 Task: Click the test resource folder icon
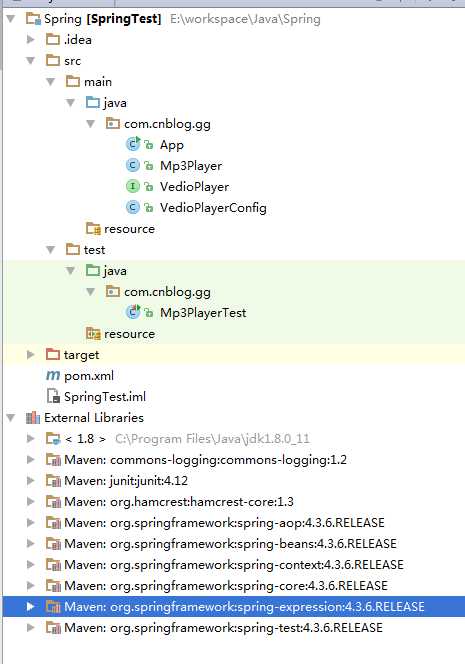[93, 333]
